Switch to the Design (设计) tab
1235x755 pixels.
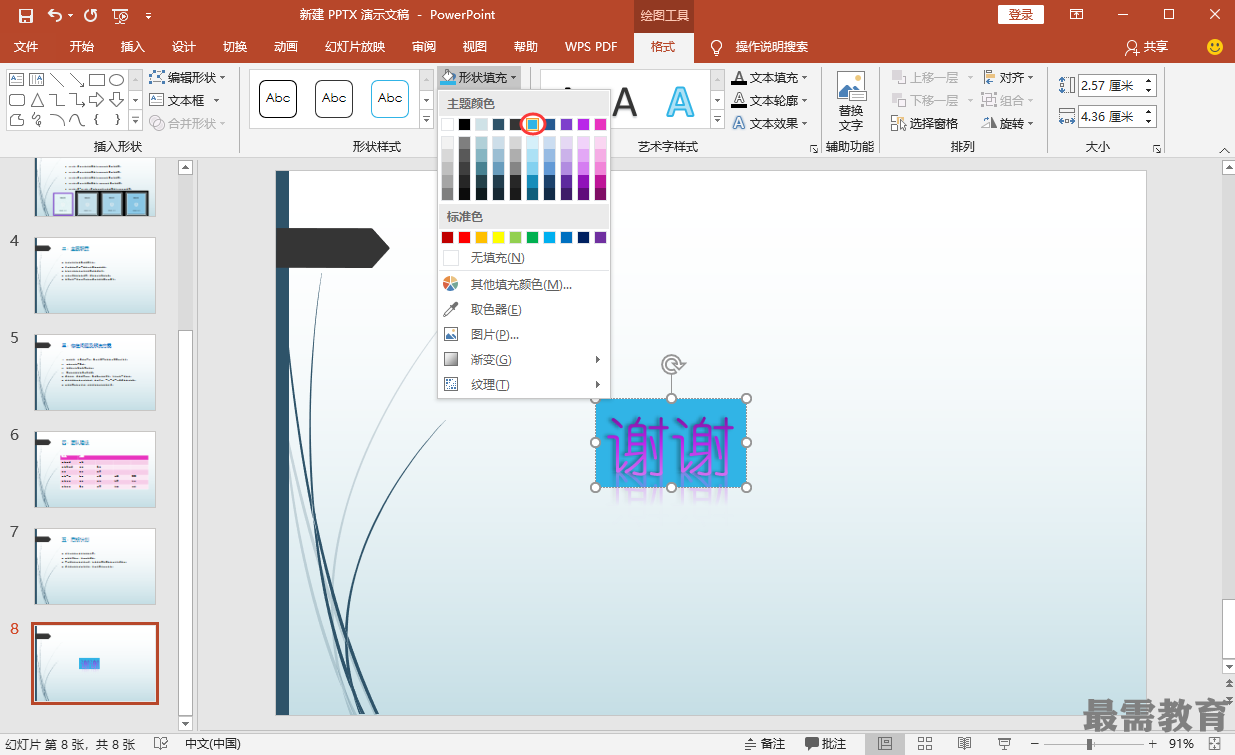pyautogui.click(x=184, y=47)
